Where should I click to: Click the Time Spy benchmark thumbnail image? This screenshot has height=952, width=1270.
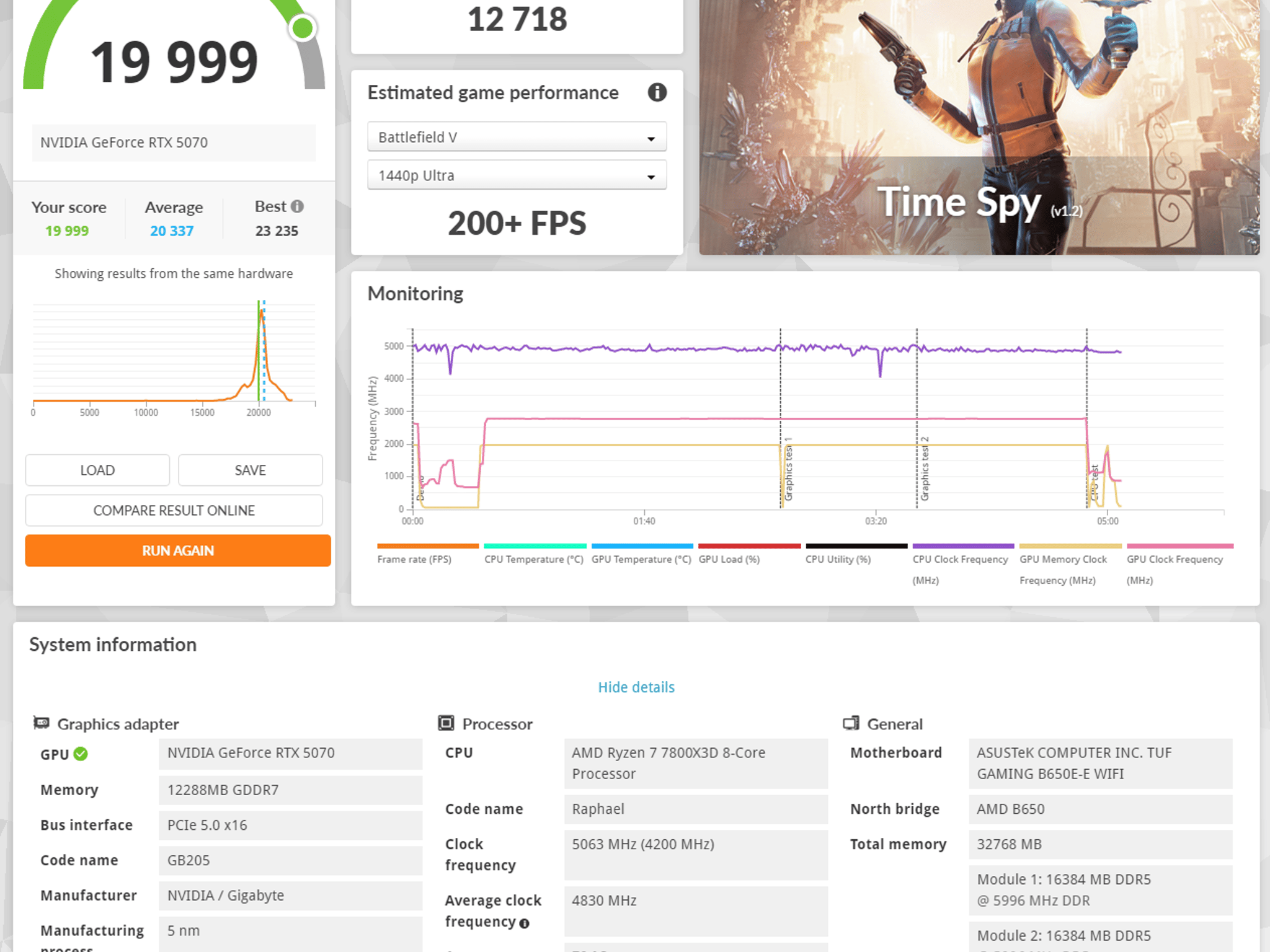(979, 127)
